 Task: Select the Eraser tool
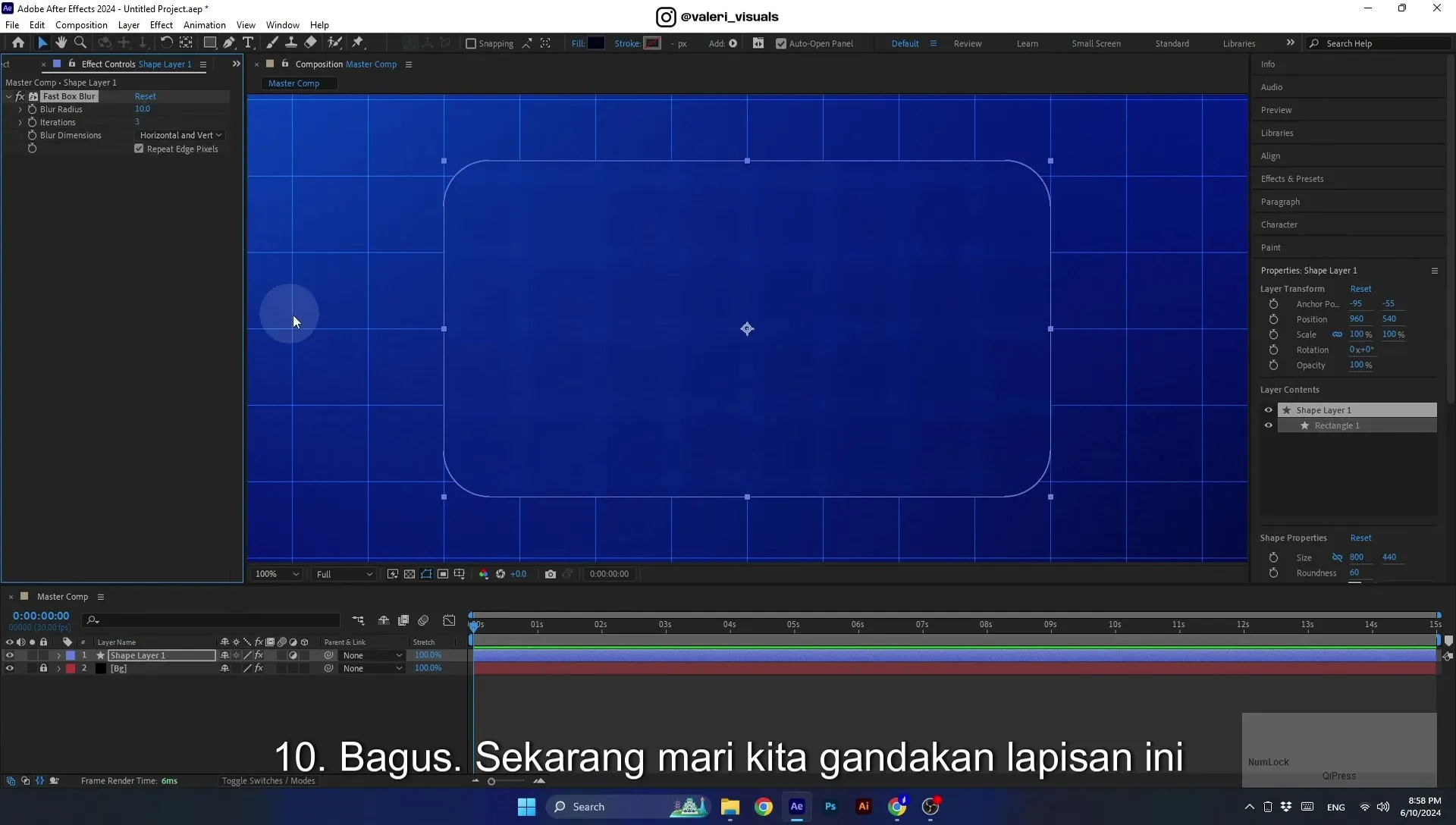pos(311,43)
